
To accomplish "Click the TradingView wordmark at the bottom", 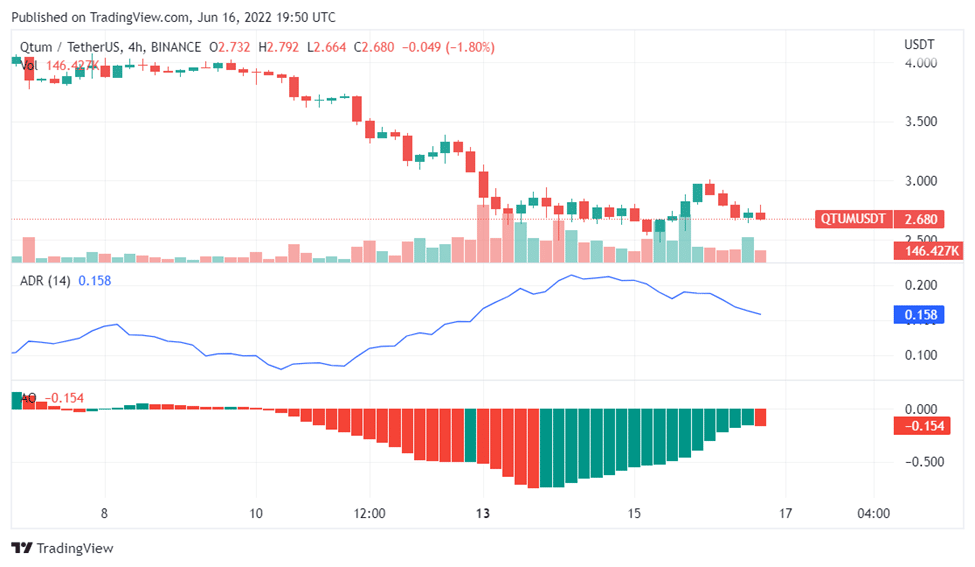I will [75, 548].
